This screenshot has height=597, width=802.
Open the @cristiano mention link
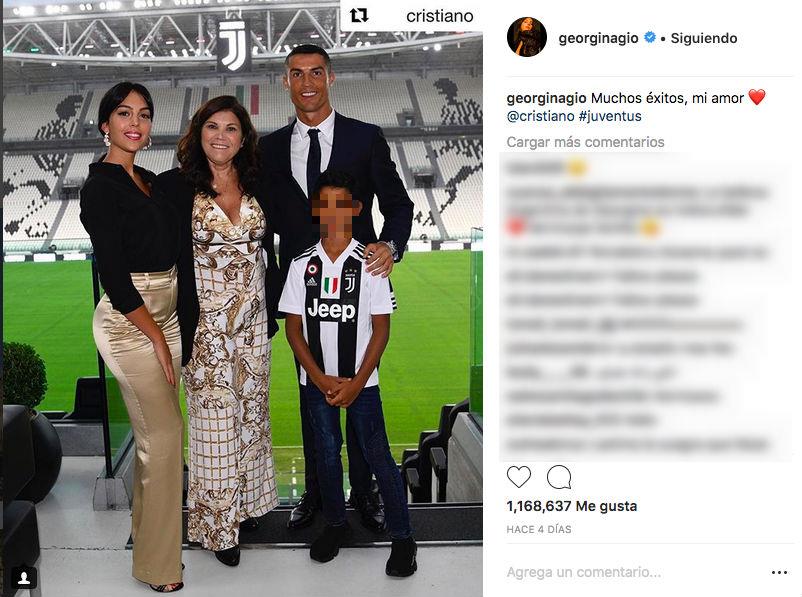540,116
